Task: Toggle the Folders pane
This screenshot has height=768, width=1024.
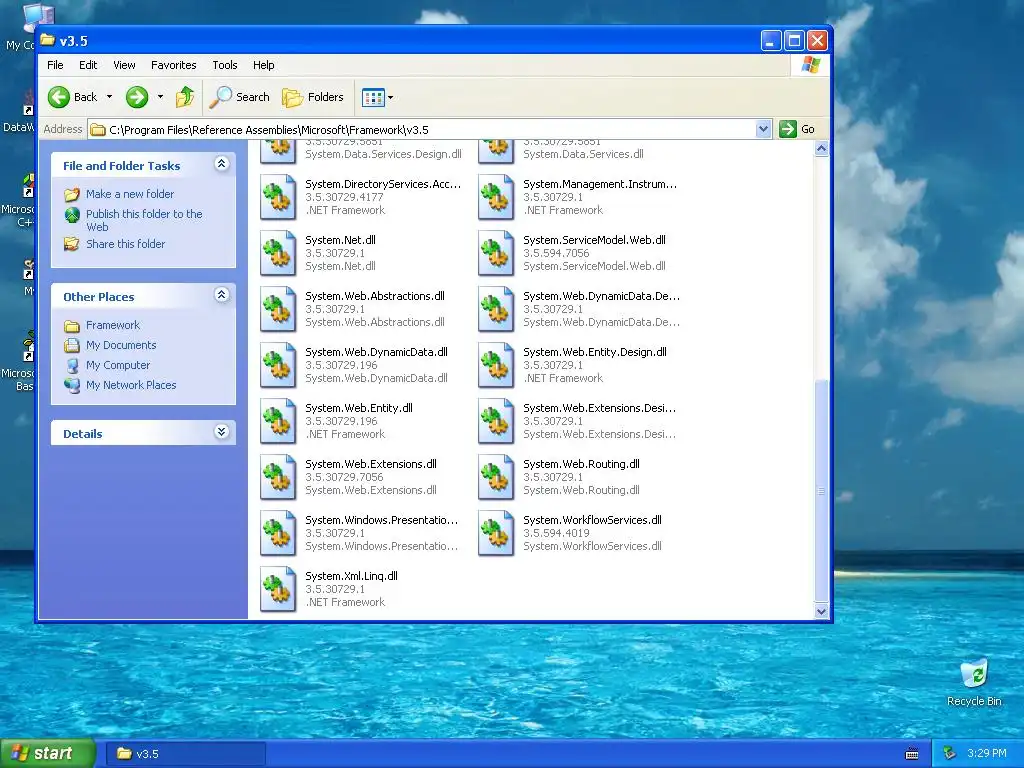Action: click(x=313, y=97)
